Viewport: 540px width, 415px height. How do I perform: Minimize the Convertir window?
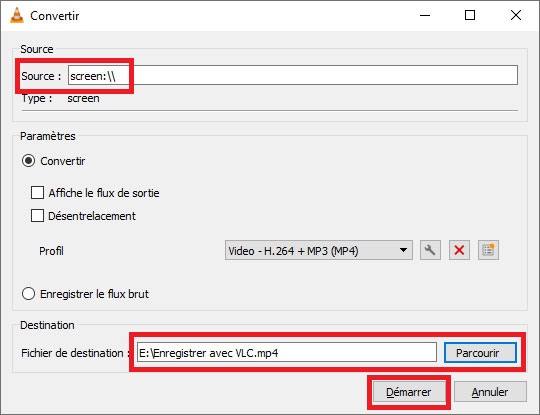tap(425, 15)
